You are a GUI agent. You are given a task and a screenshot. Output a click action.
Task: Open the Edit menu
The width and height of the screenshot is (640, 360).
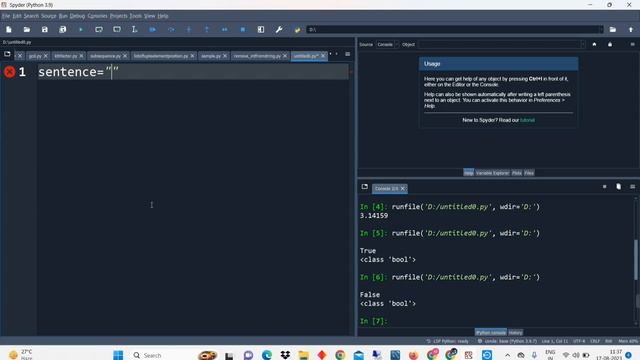point(17,16)
